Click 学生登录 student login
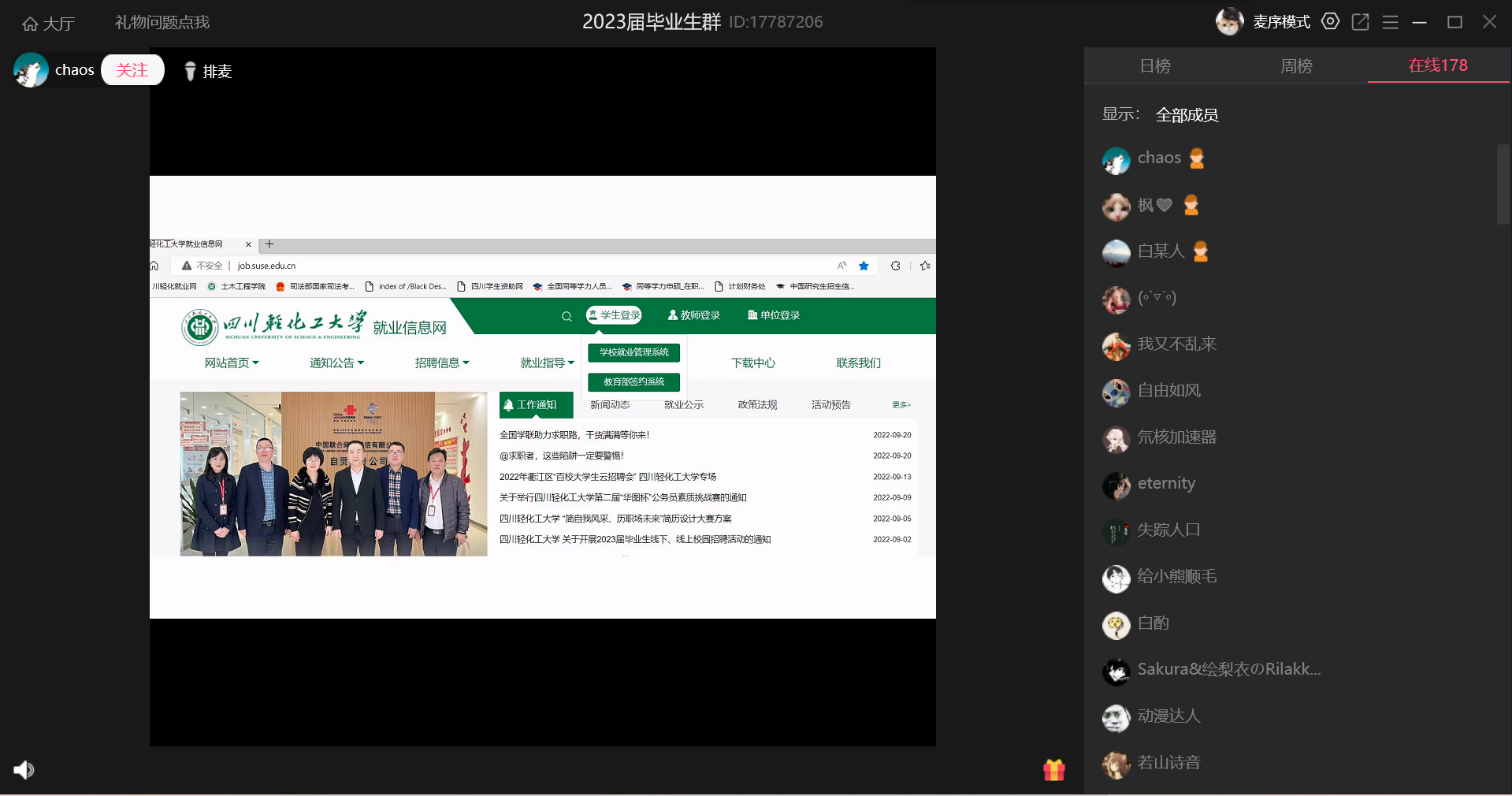Screen dimensions: 1512x796 [614, 315]
